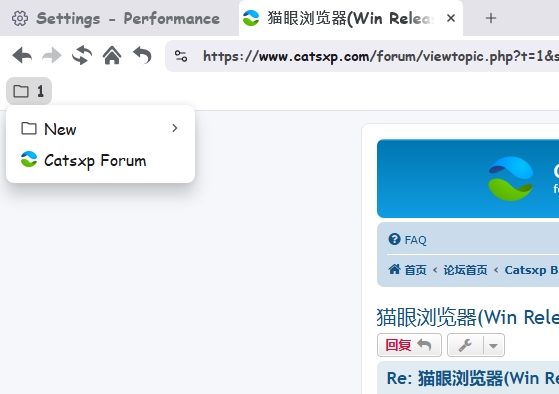Go forward with the grayed arrow
Image resolution: width=559 pixels, height=394 pixels.
tap(52, 56)
